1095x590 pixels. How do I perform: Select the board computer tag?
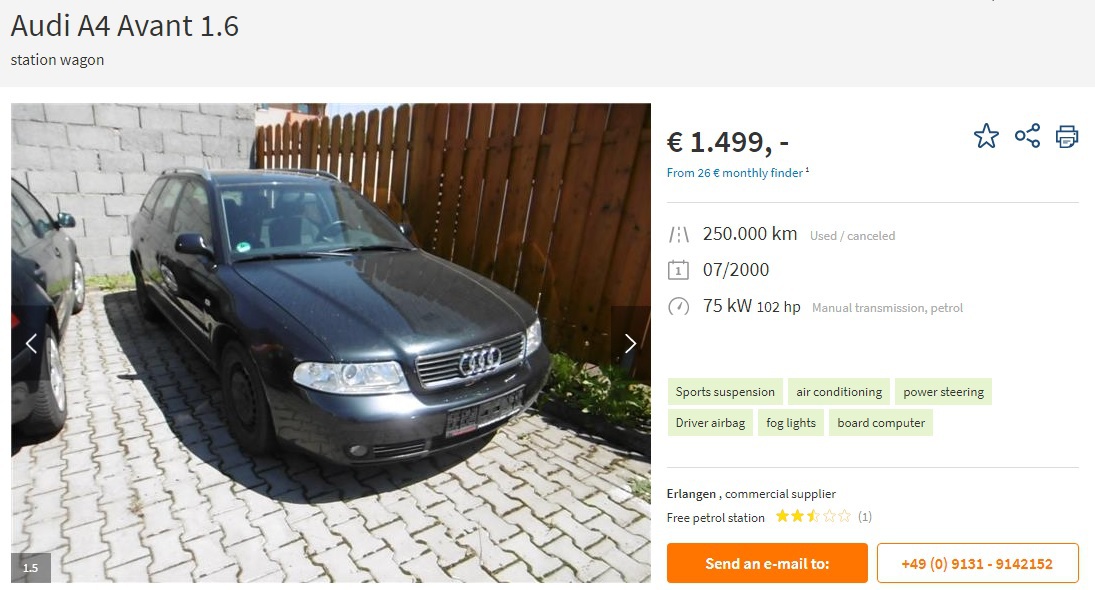coord(881,422)
